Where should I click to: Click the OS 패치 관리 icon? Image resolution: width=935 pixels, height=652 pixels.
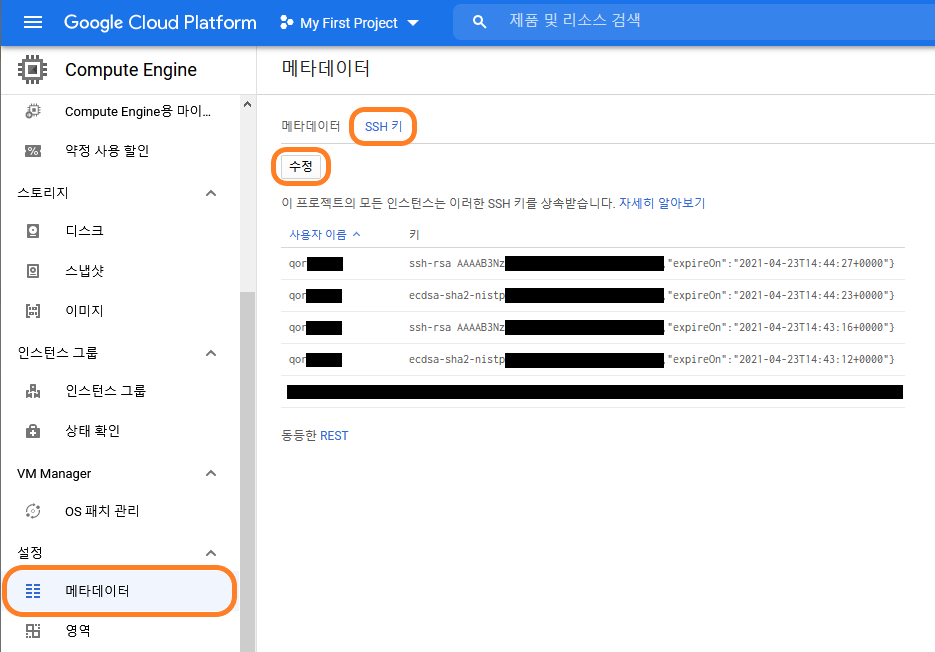click(33, 511)
